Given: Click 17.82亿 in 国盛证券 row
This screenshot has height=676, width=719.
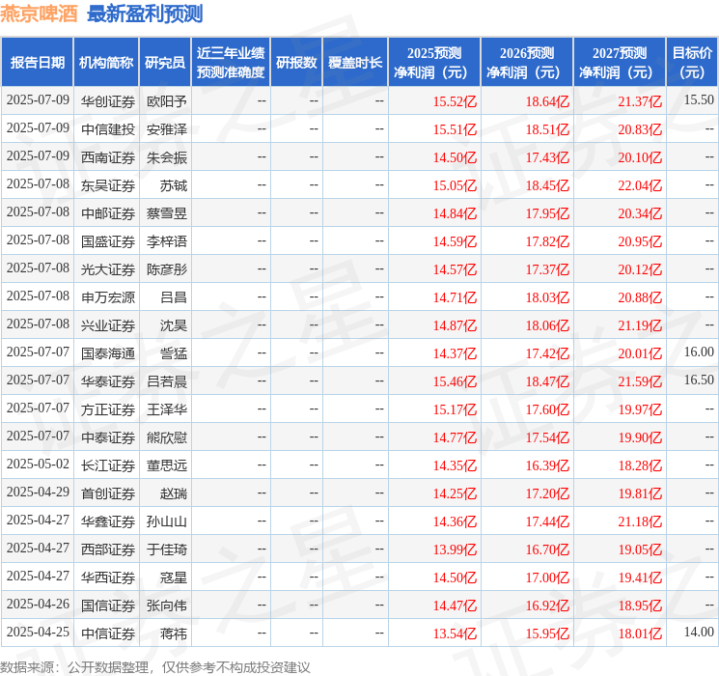Looking at the screenshot, I should pos(548,241).
